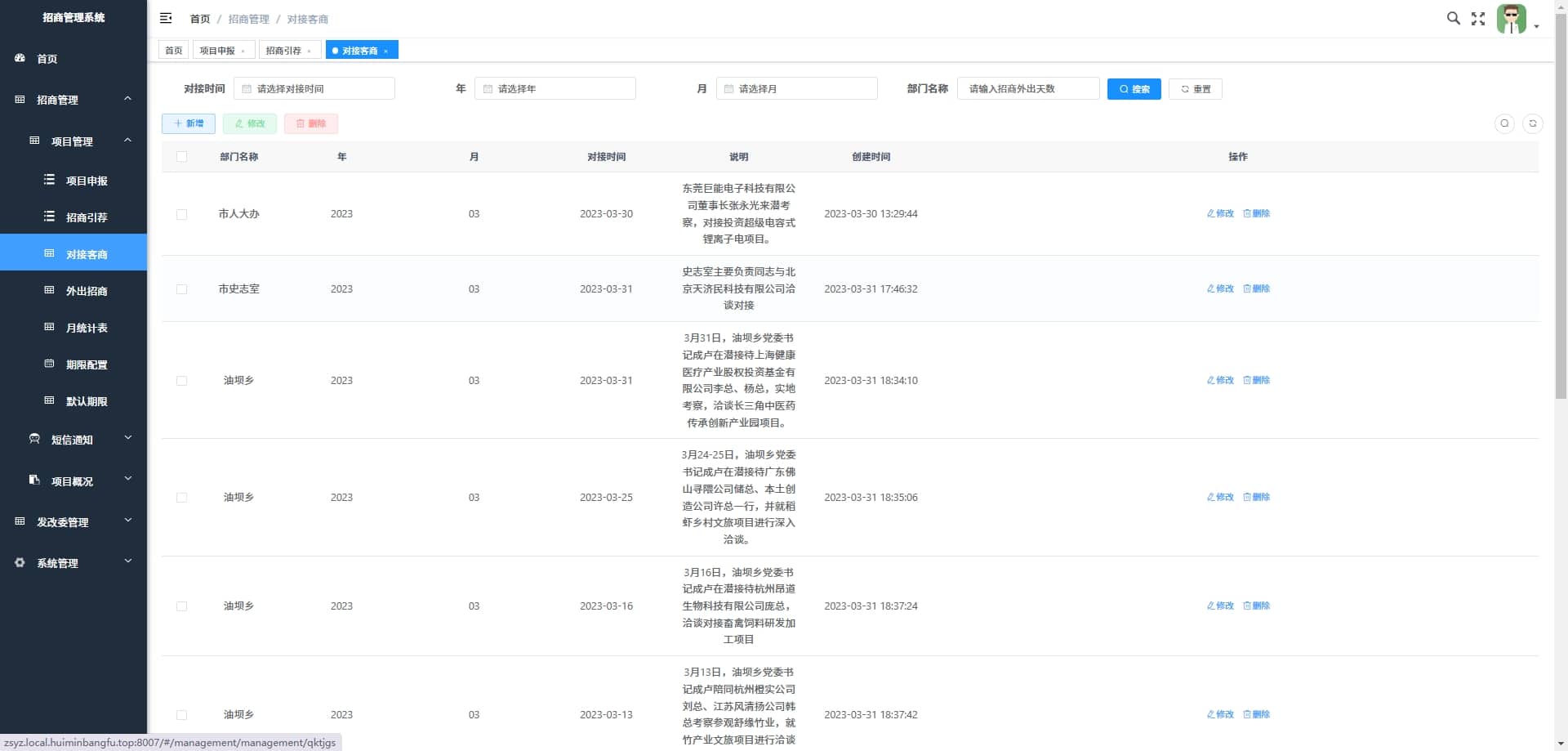This screenshot has width=1568, height=751.
Task: Expand the 系统管理 menu chevron
Action: coord(127,561)
